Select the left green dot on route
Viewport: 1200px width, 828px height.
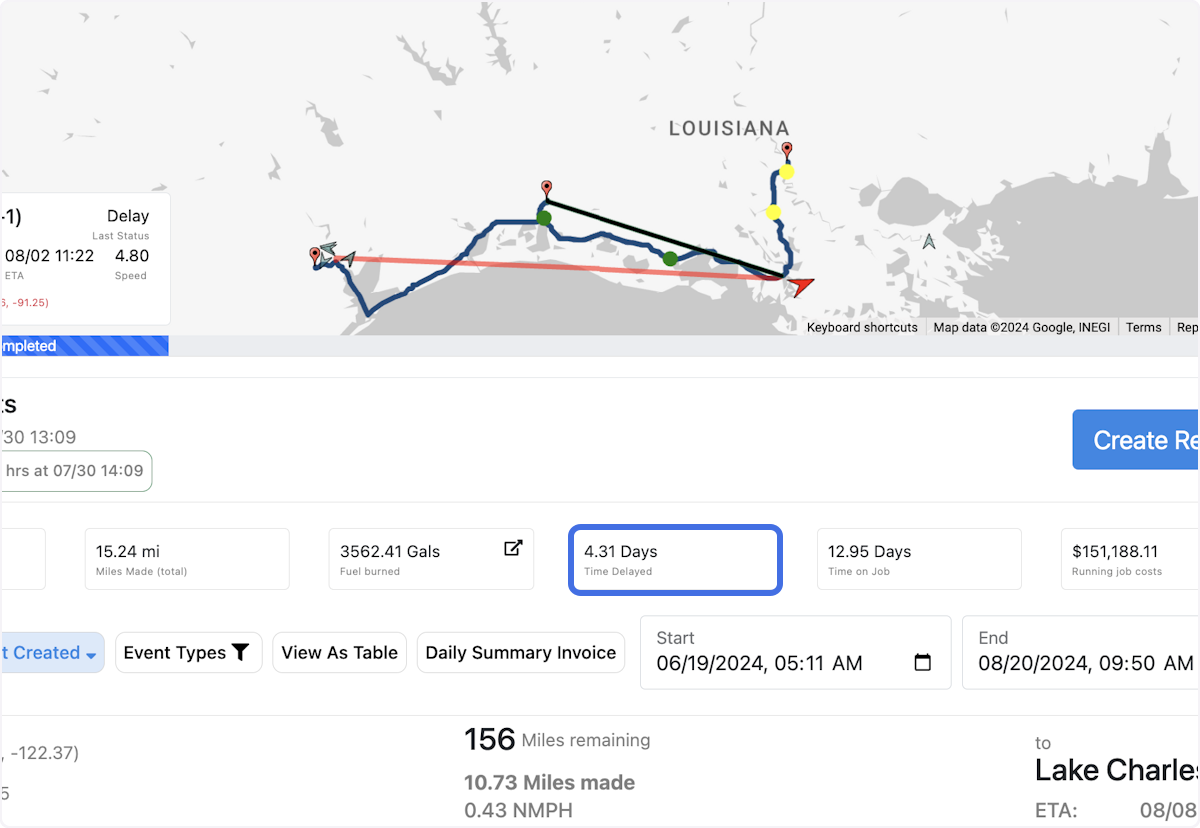pyautogui.click(x=544, y=217)
